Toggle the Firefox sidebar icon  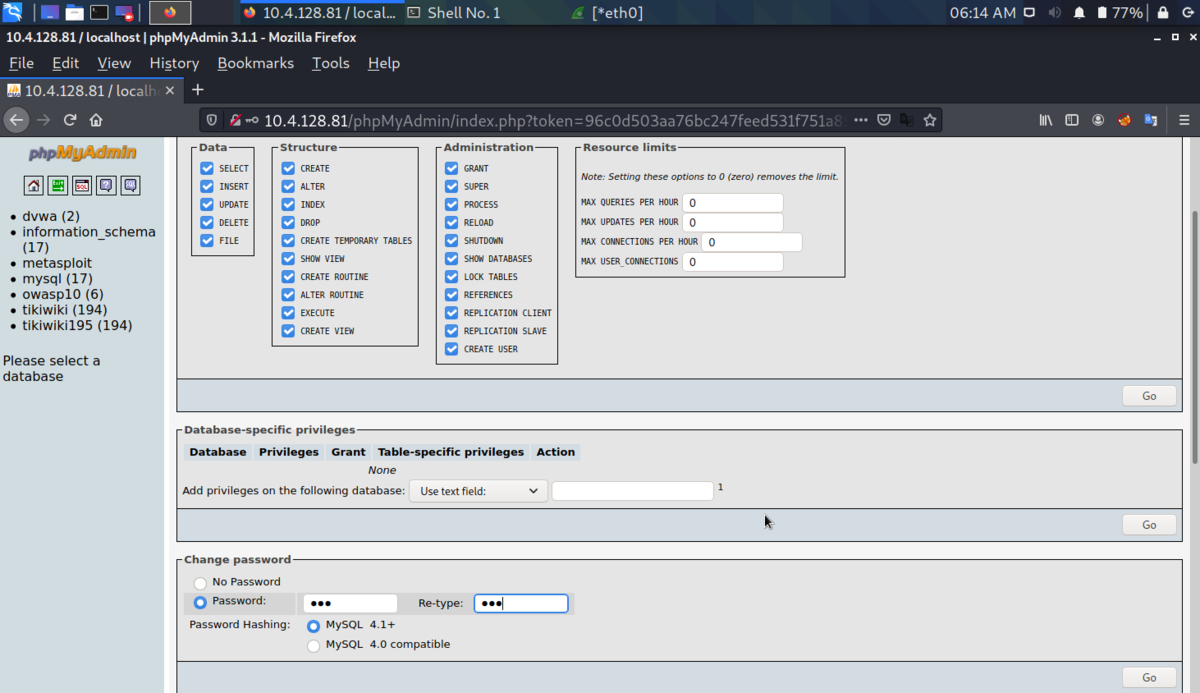(1072, 120)
